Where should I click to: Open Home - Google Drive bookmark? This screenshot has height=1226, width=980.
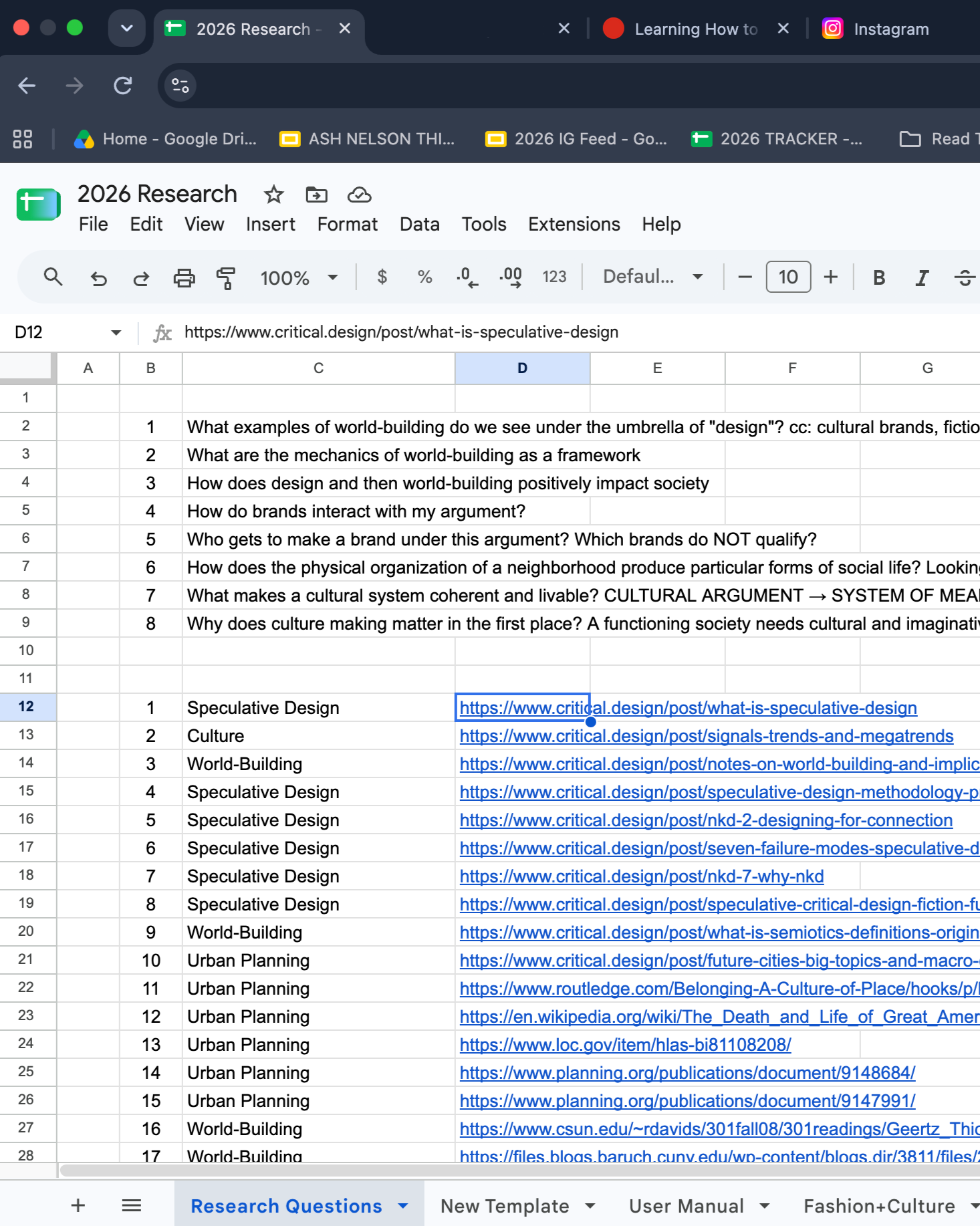[x=165, y=139]
